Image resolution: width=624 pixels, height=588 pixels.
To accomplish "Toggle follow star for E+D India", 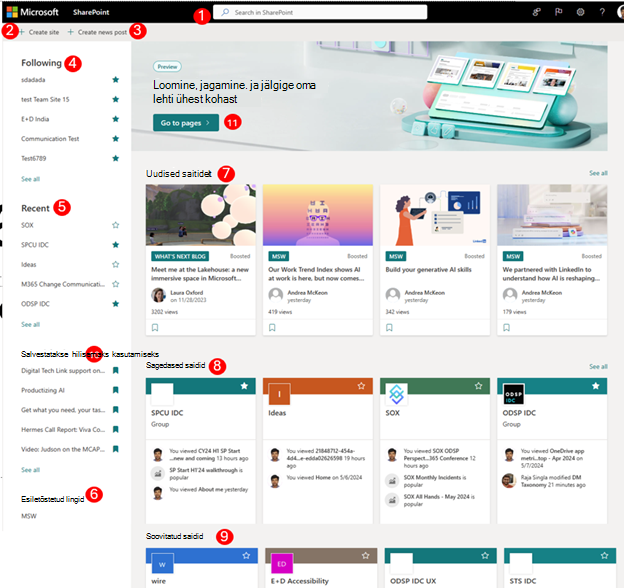I will click(x=115, y=119).
